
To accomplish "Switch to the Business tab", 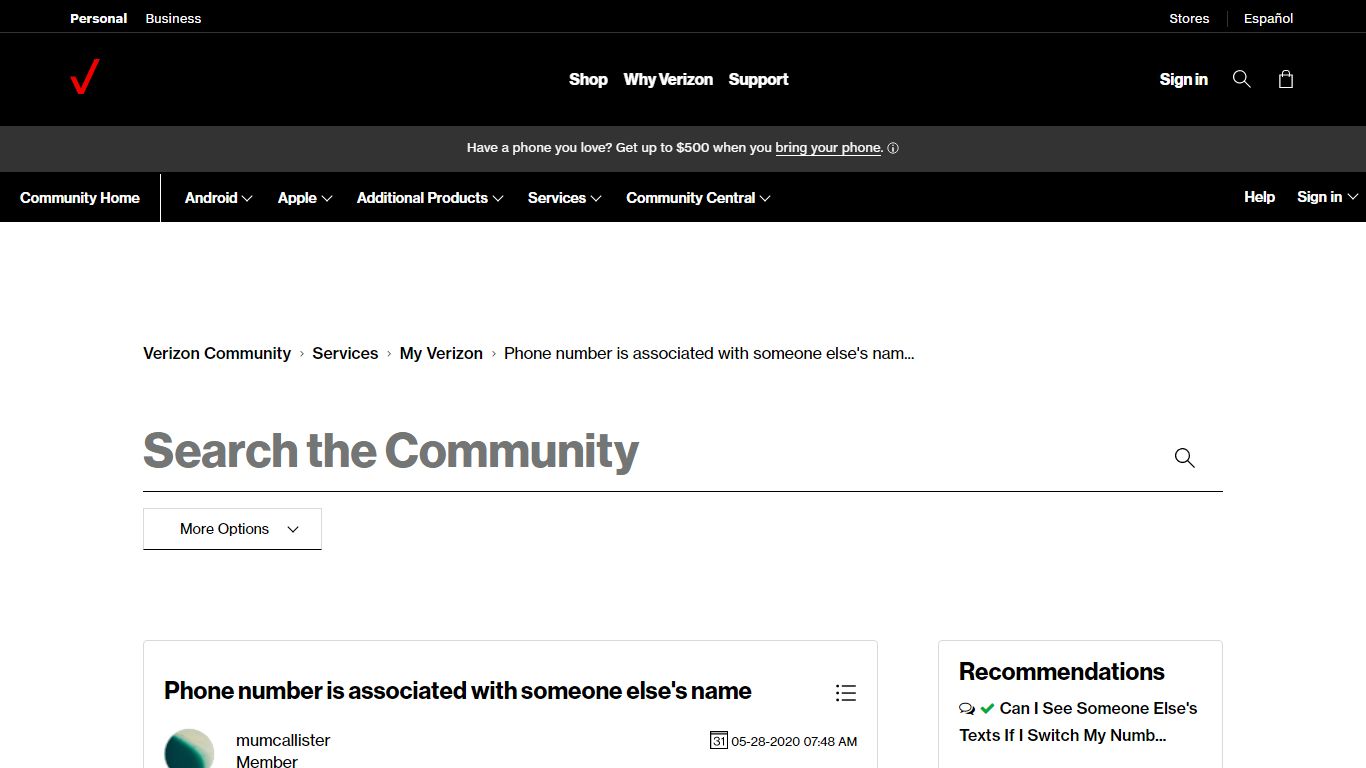I will 173,18.
